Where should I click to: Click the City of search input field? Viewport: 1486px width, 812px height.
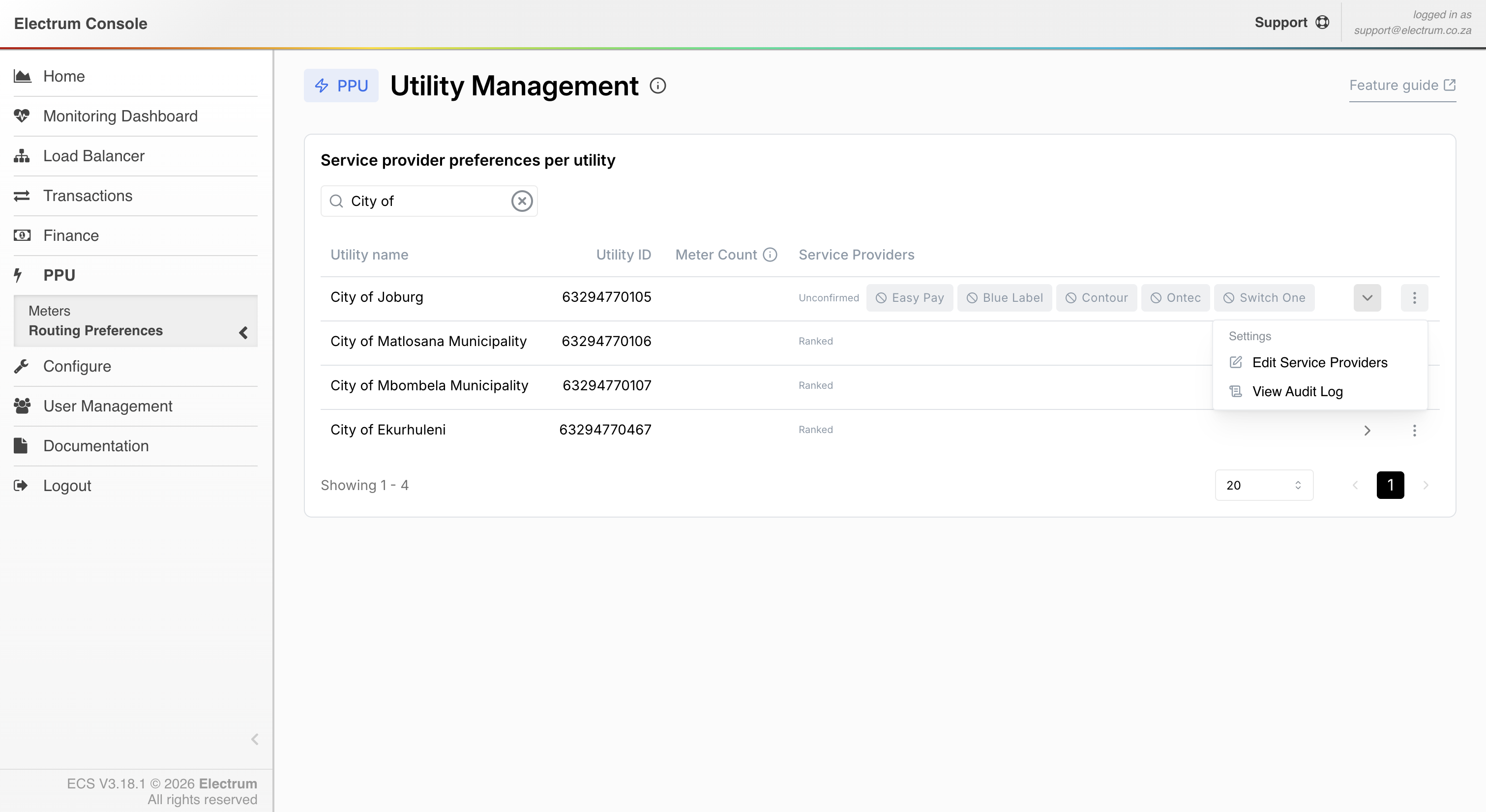coord(427,201)
